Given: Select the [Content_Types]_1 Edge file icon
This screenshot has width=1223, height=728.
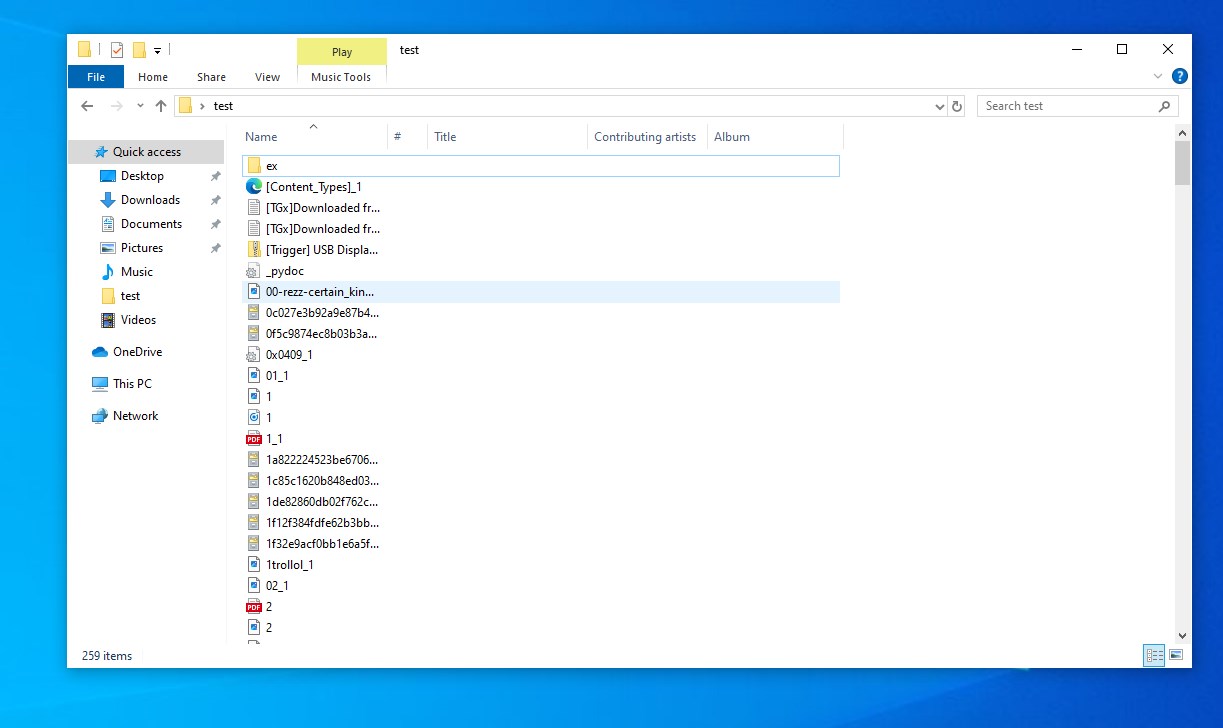Looking at the screenshot, I should 254,187.
